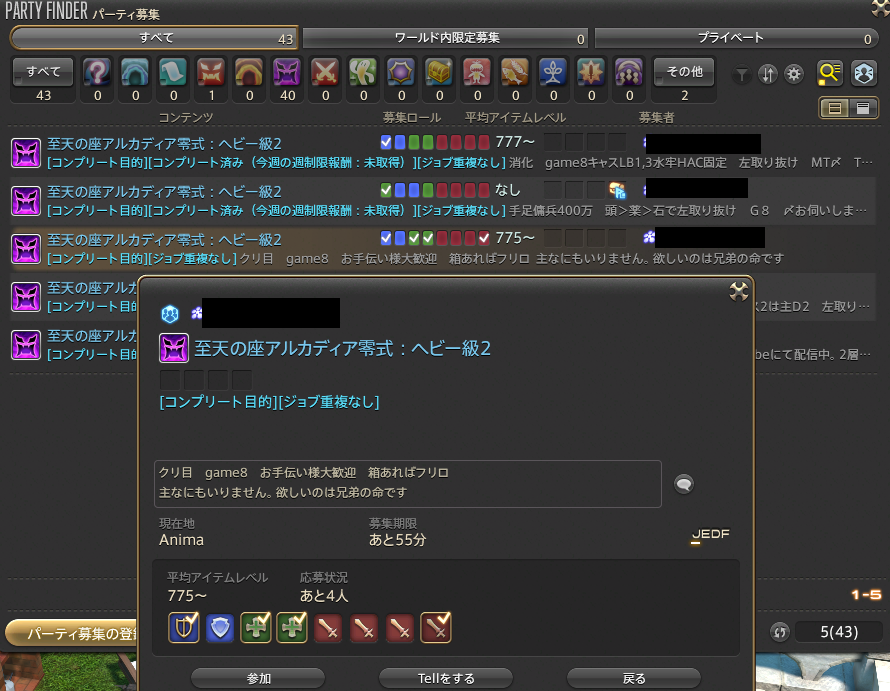Select the teal scroll Guildhests category icon

point(173,72)
